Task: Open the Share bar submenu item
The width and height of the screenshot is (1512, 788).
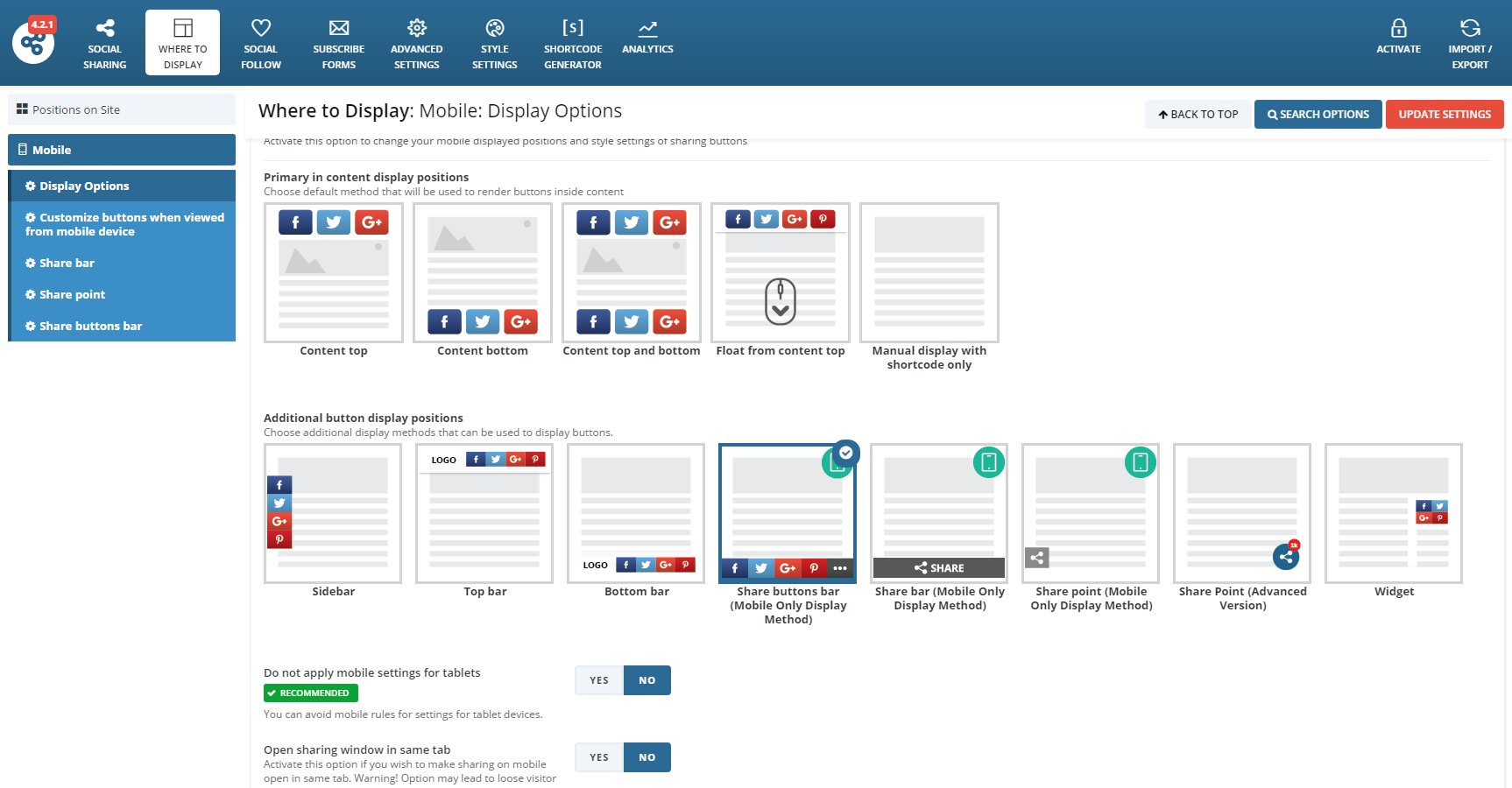Action: tap(67, 263)
